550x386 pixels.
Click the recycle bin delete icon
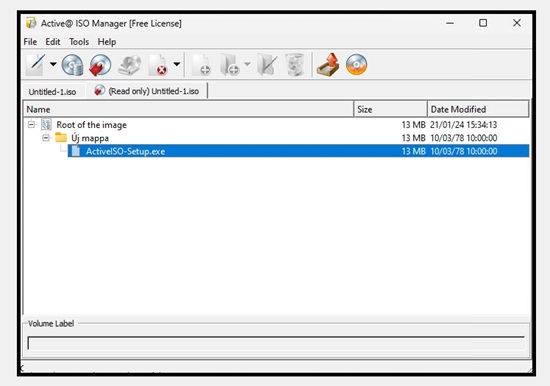(295, 65)
